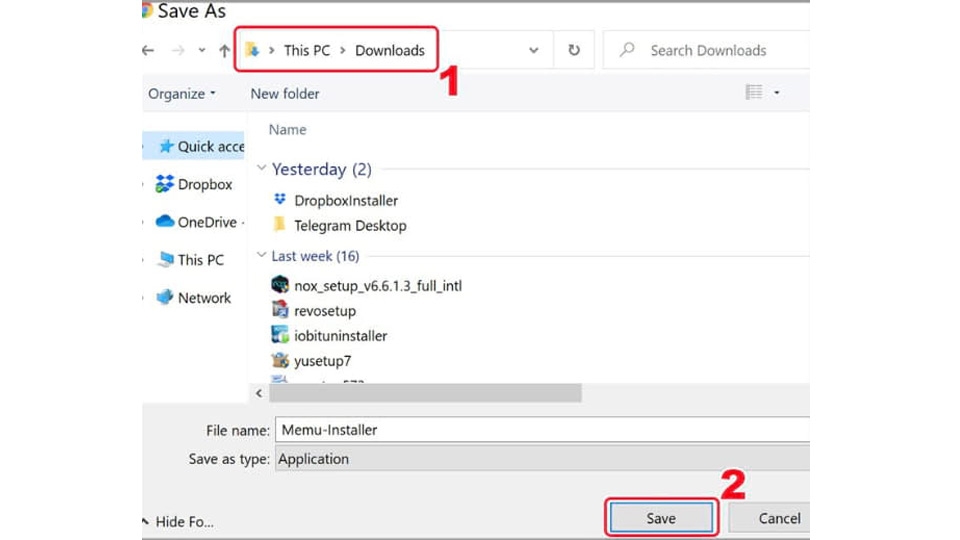Viewport: 960px width, 540px height.
Task: Click the horizontal scrollbar left arrow
Action: [259, 393]
